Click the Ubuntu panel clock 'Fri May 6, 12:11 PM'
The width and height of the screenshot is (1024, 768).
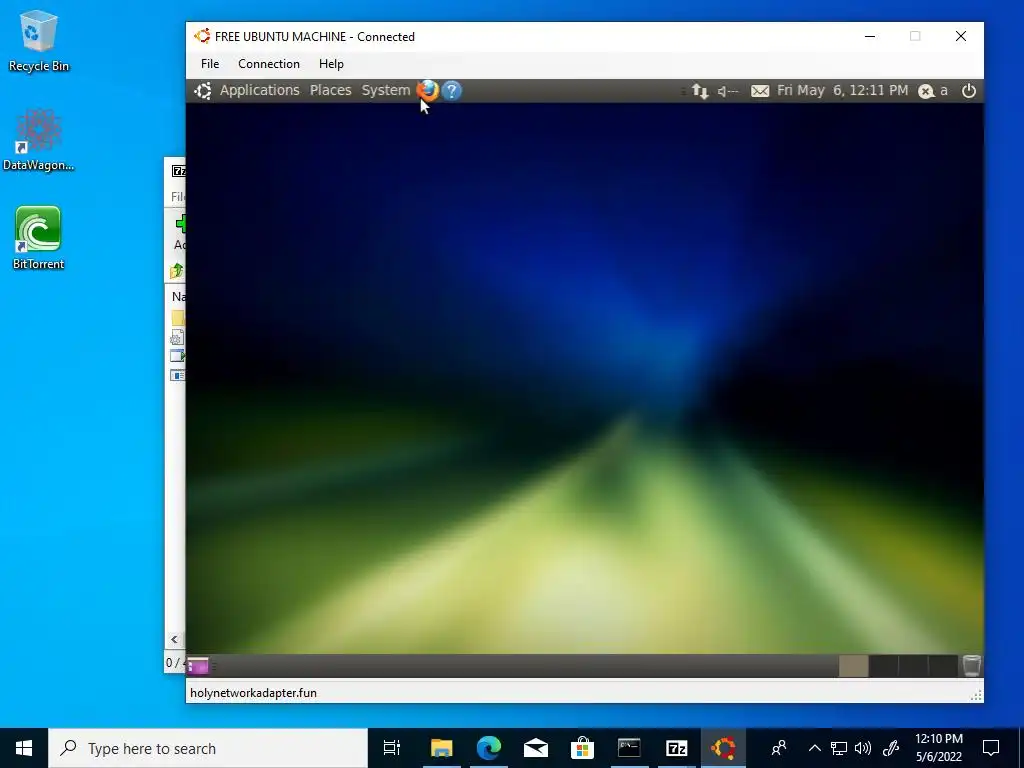pos(842,90)
